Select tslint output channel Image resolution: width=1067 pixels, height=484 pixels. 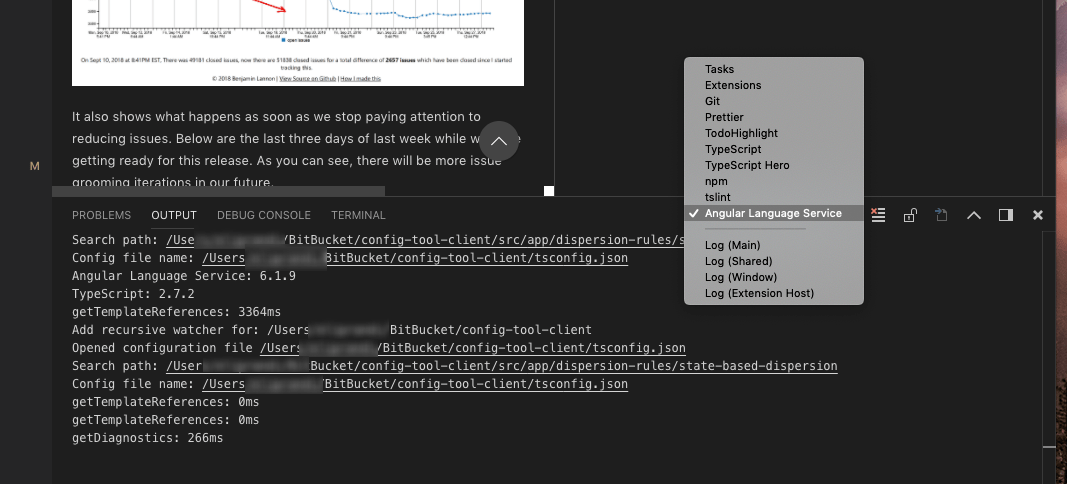pos(774,197)
